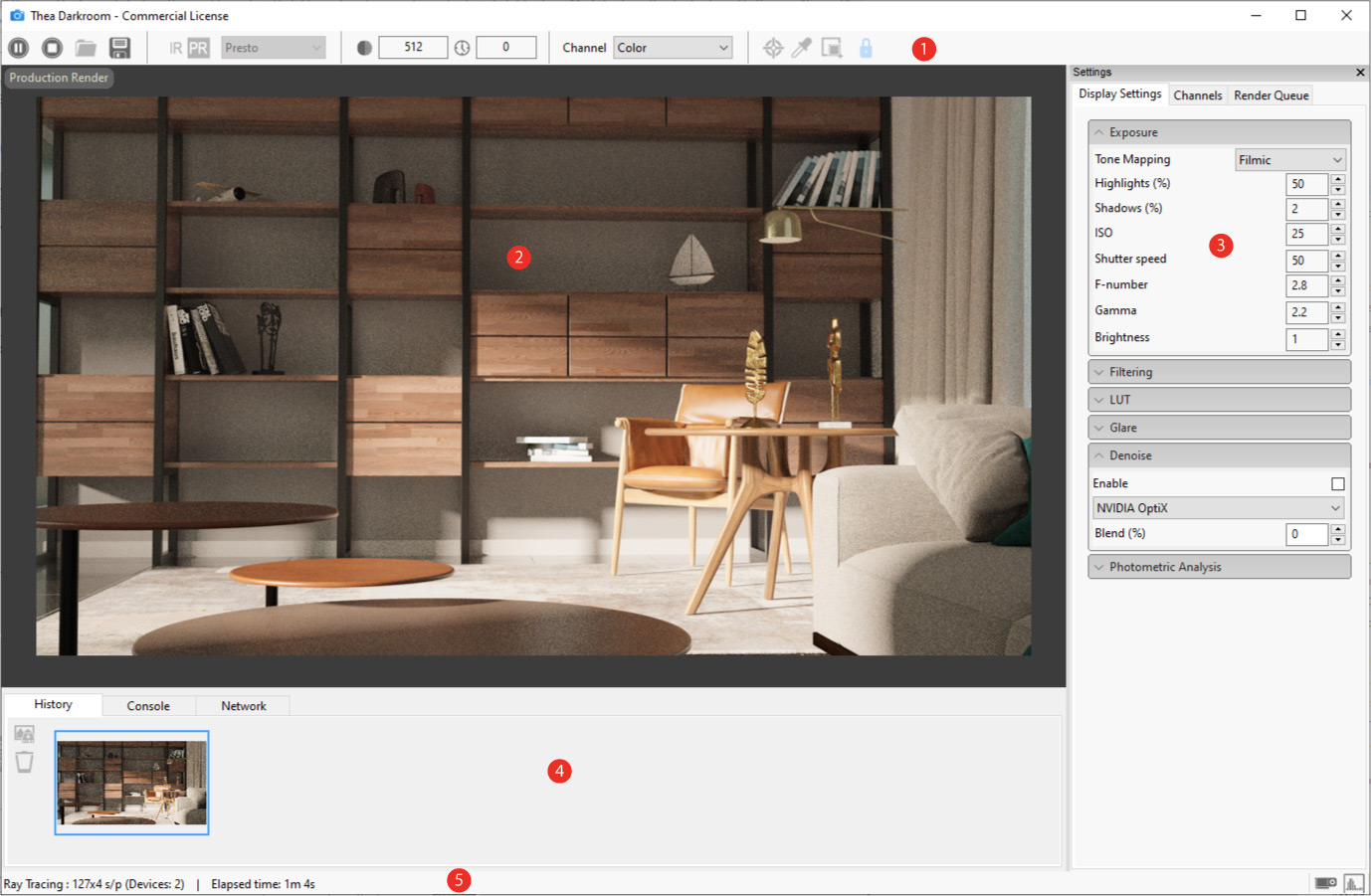Toggle the lock icon in toolbar

click(x=866, y=47)
